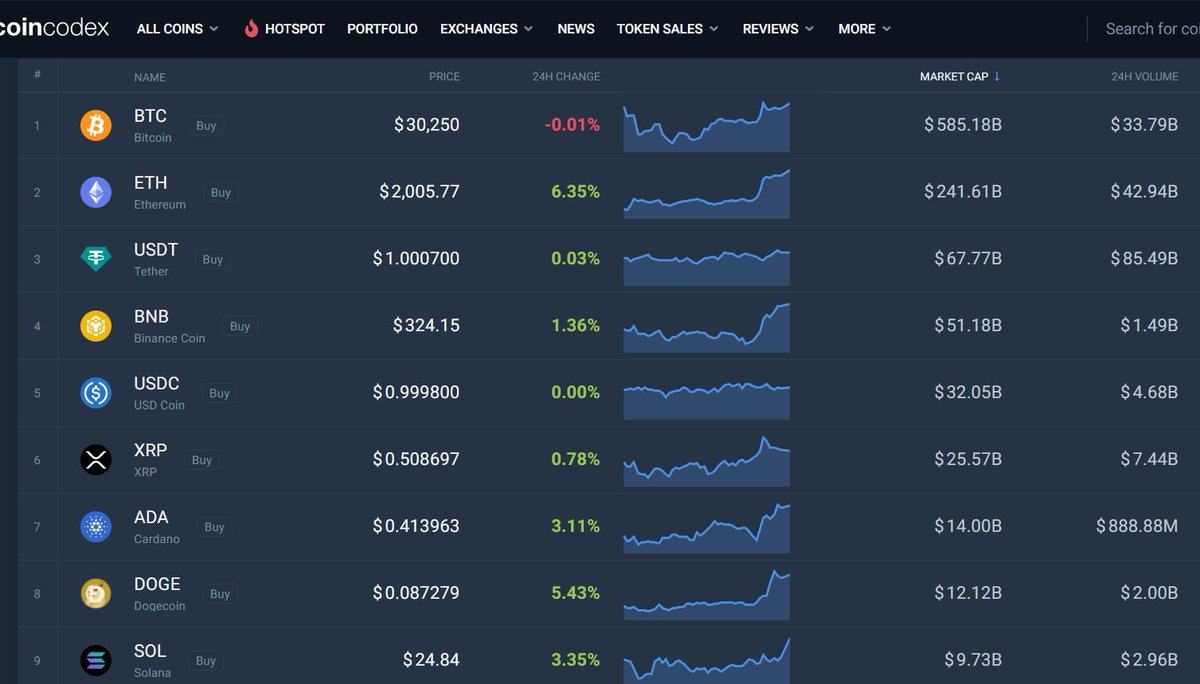Click the Buy button next to BTC
This screenshot has height=684, width=1200.
pos(206,126)
